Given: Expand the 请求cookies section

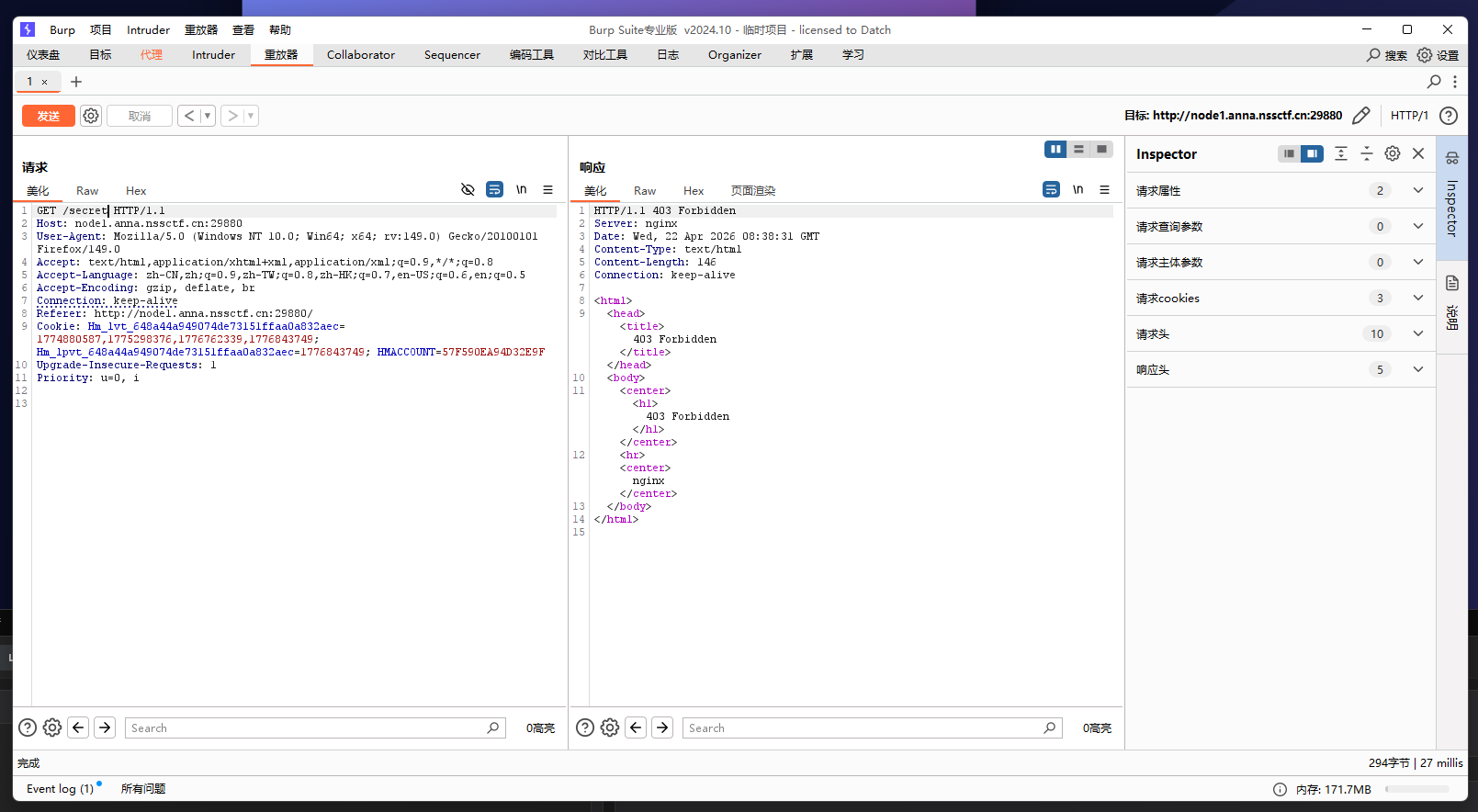Looking at the screenshot, I should point(1417,298).
